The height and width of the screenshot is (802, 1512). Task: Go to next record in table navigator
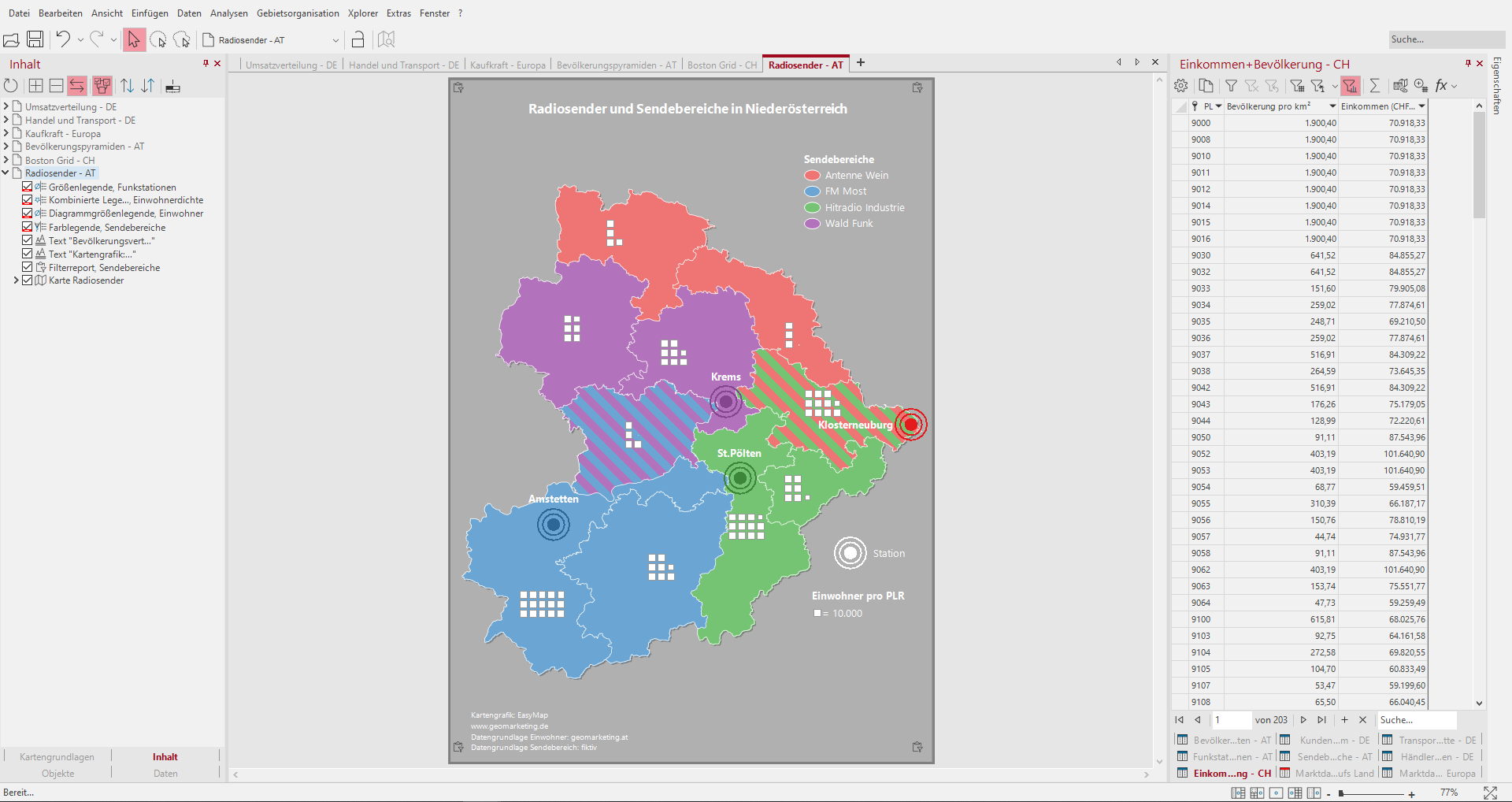(1304, 720)
